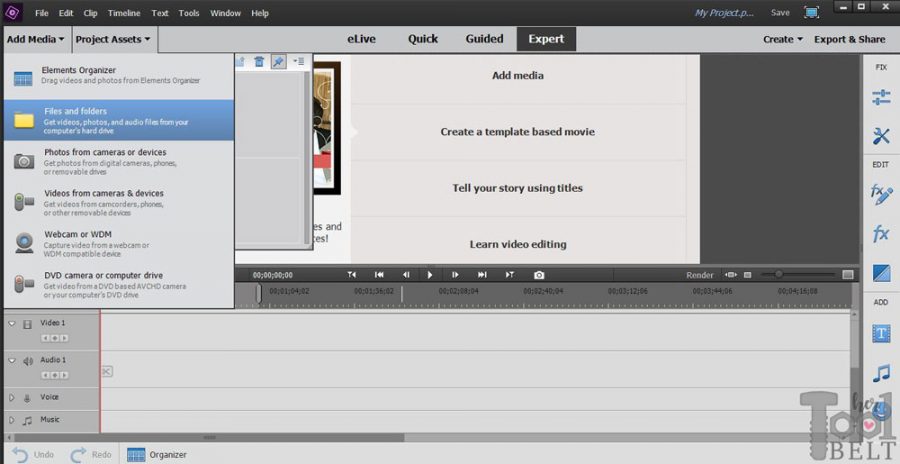The height and width of the screenshot is (464, 900).
Task: Click the Voice microphone track icon
Action: pos(26,398)
